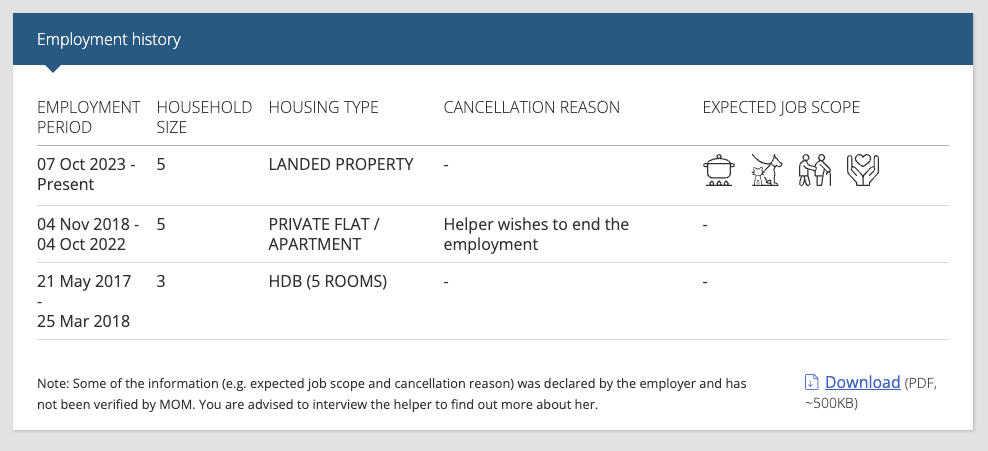The image size is (988, 451).
Task: Click the PDF download file icon
Action: (812, 382)
